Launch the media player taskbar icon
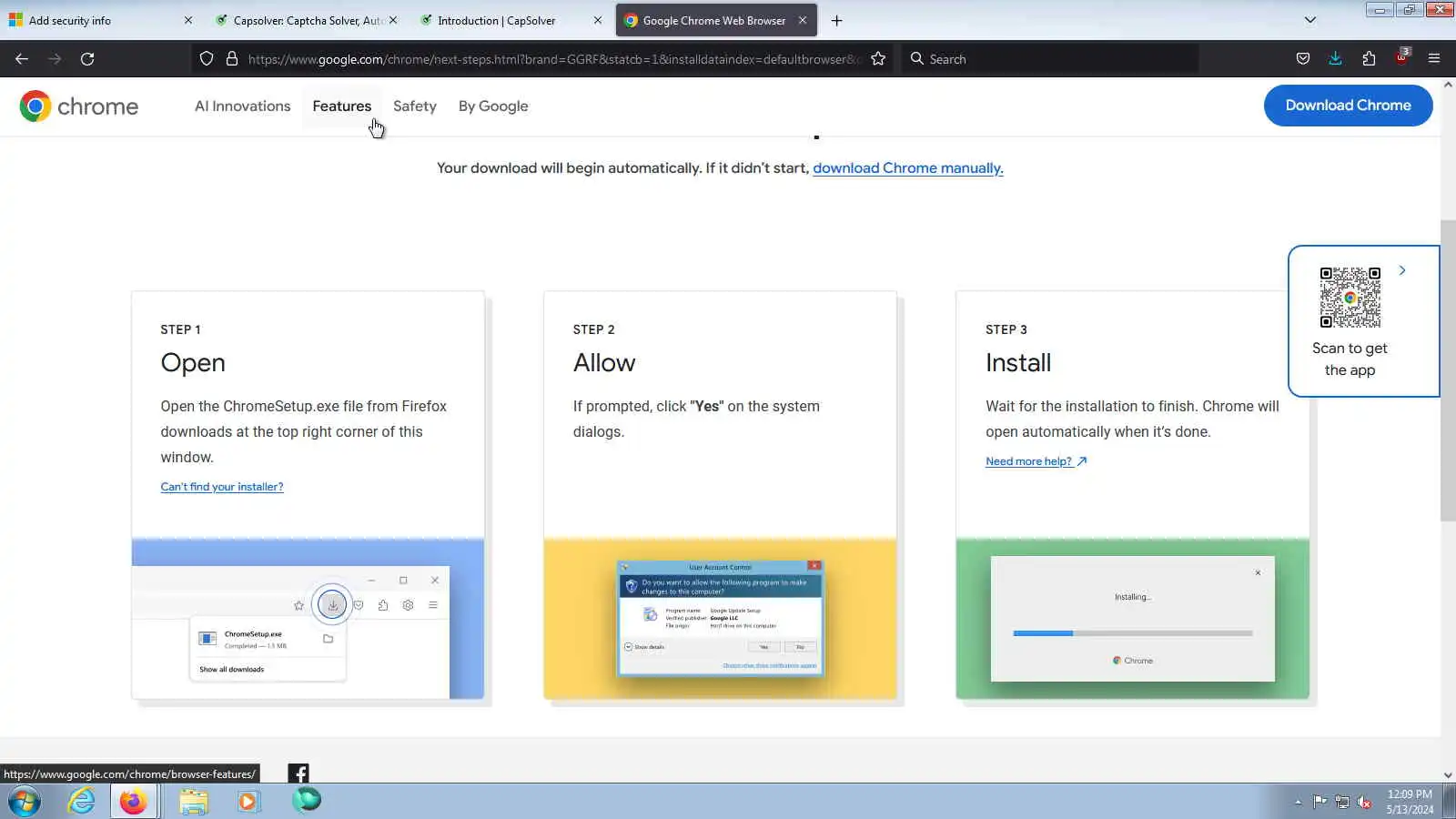Viewport: 1456px width, 819px height. 248,802
